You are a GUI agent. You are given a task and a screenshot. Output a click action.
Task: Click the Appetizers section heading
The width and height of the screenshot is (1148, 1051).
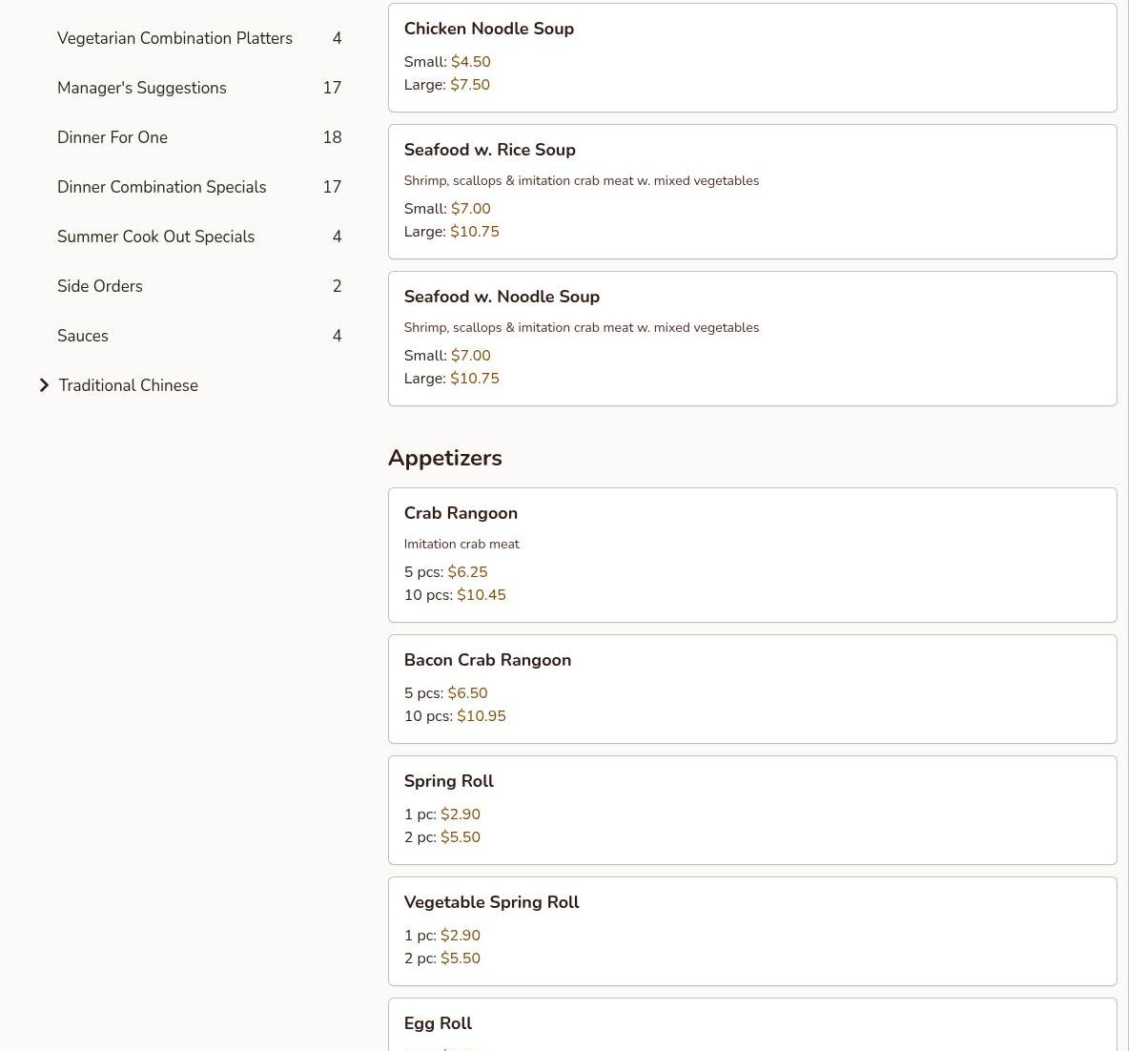click(x=445, y=458)
